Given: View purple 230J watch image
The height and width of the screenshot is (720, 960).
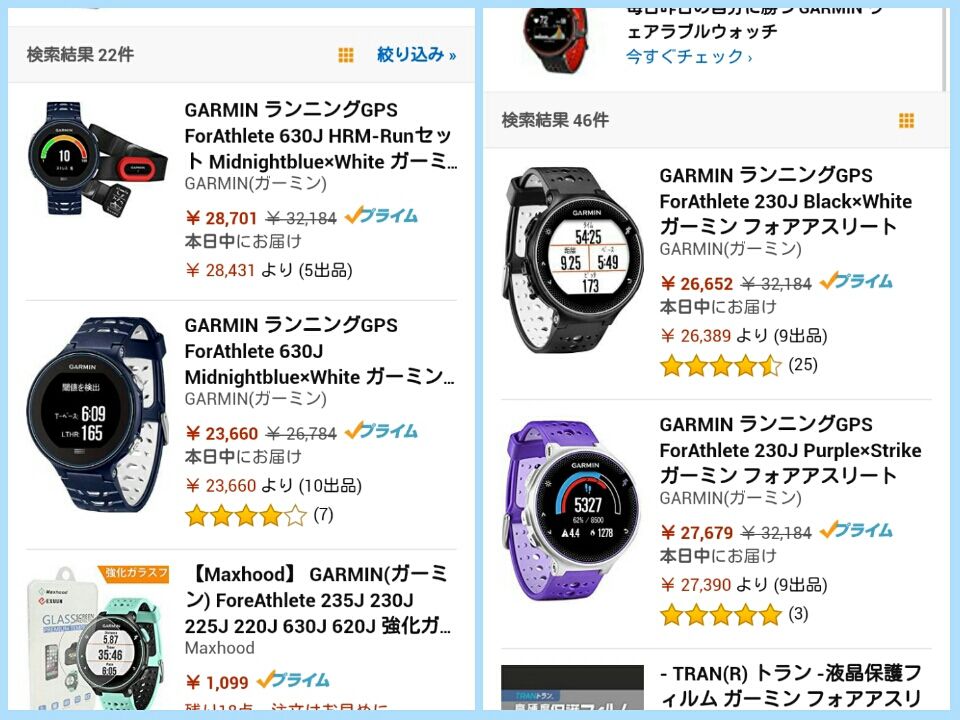Looking at the screenshot, I should 573,510.
